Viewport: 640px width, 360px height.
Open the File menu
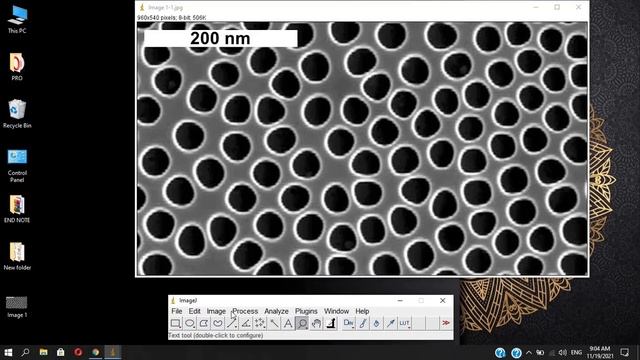pos(177,311)
